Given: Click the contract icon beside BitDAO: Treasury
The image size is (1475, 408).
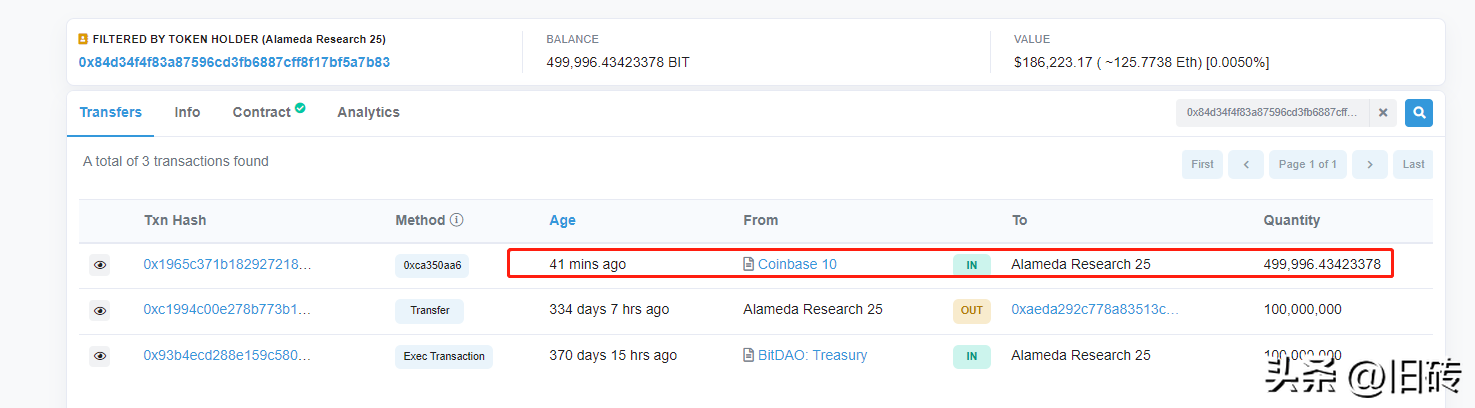Looking at the screenshot, I should pos(749,355).
